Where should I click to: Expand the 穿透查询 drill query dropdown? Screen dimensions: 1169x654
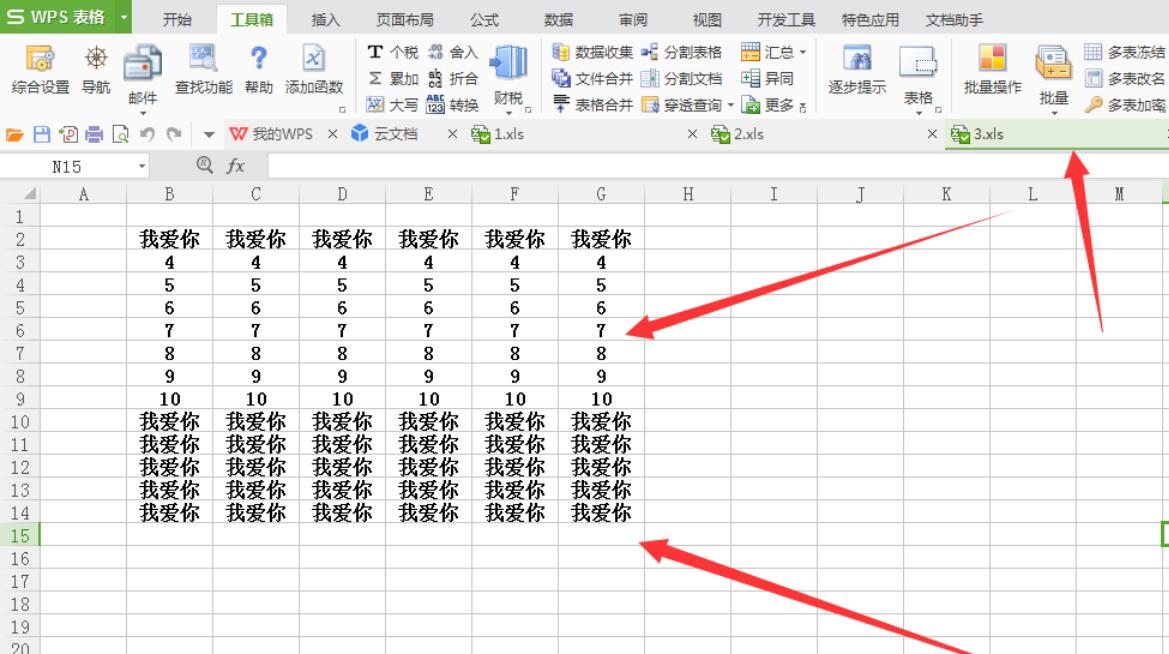click(731, 105)
